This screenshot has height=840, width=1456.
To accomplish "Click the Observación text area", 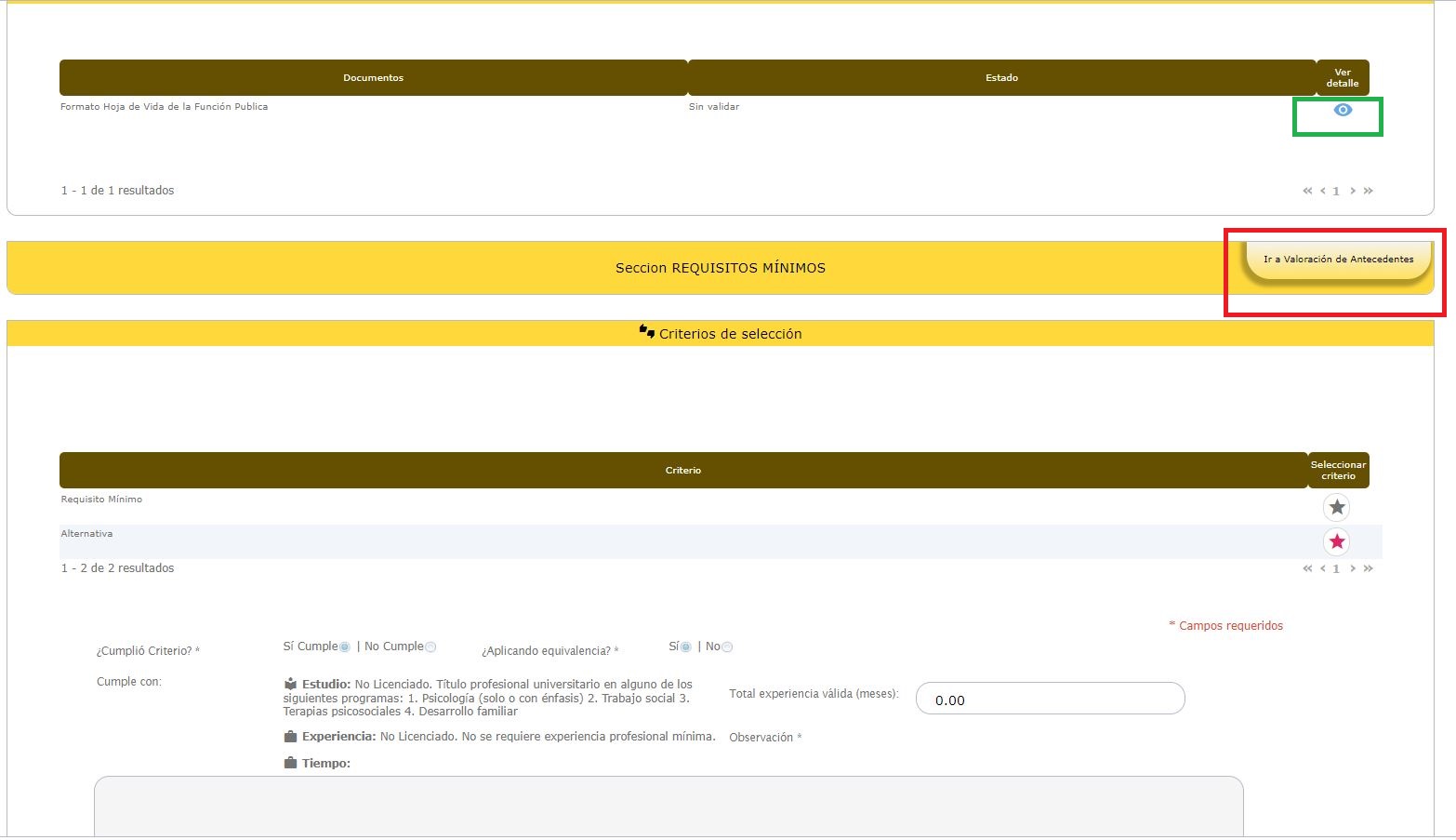I will pos(668,806).
